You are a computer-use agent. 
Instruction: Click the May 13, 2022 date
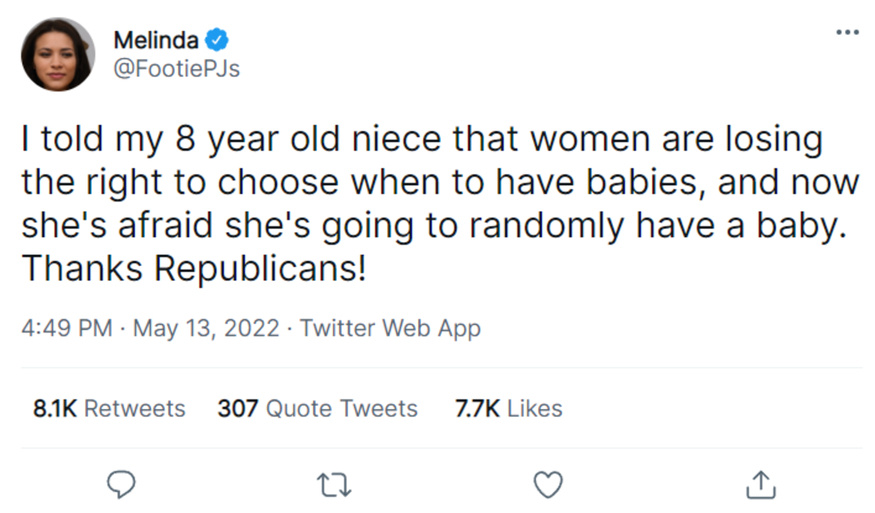pos(206,328)
